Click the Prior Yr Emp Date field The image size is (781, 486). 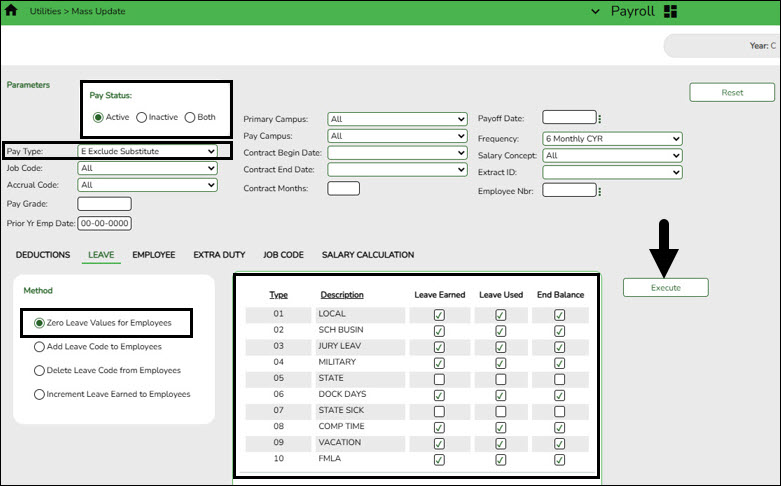(104, 223)
